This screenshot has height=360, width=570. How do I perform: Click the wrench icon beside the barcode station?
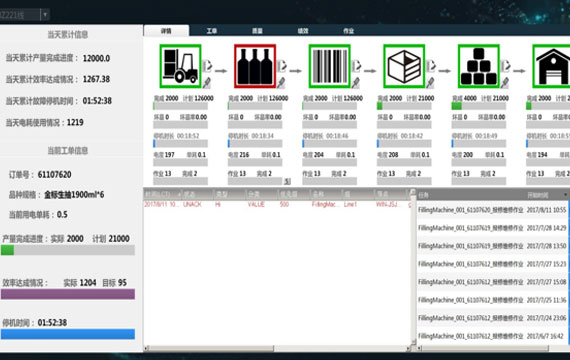[356, 83]
